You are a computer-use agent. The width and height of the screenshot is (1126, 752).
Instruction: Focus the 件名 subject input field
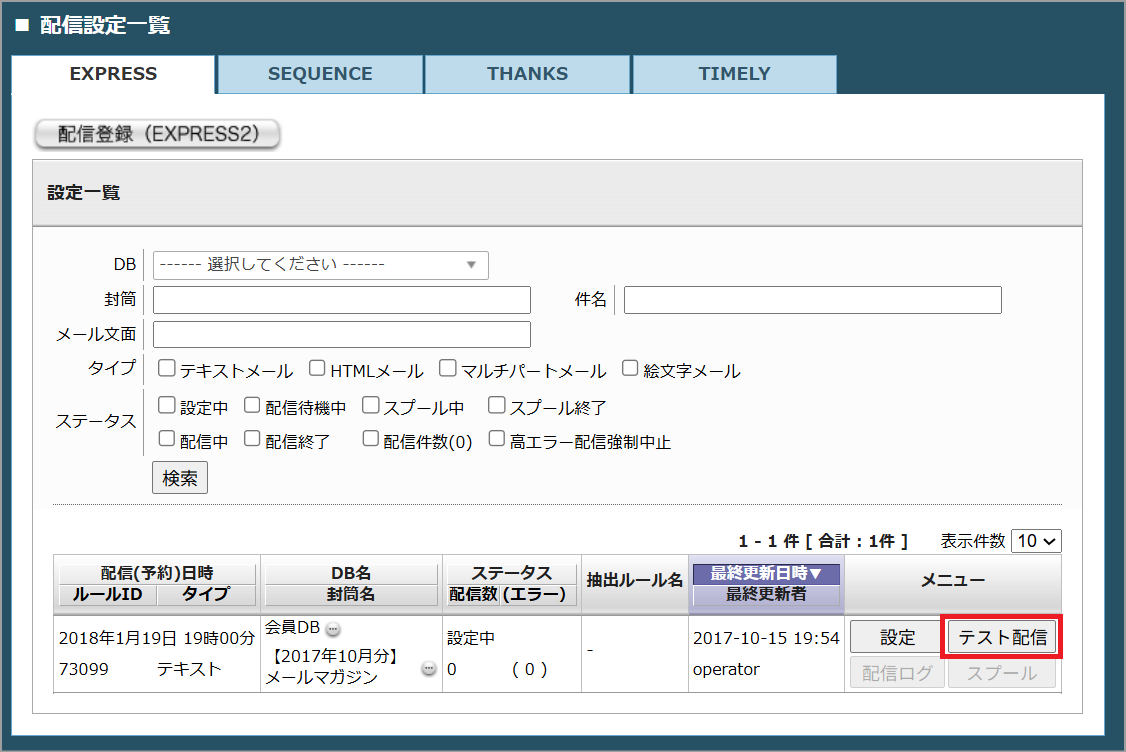[x=812, y=300]
